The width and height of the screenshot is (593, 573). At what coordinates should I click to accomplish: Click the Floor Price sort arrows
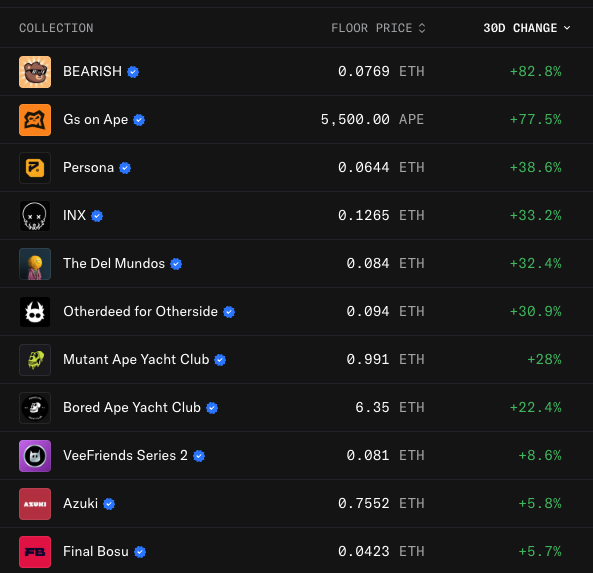tap(422, 28)
